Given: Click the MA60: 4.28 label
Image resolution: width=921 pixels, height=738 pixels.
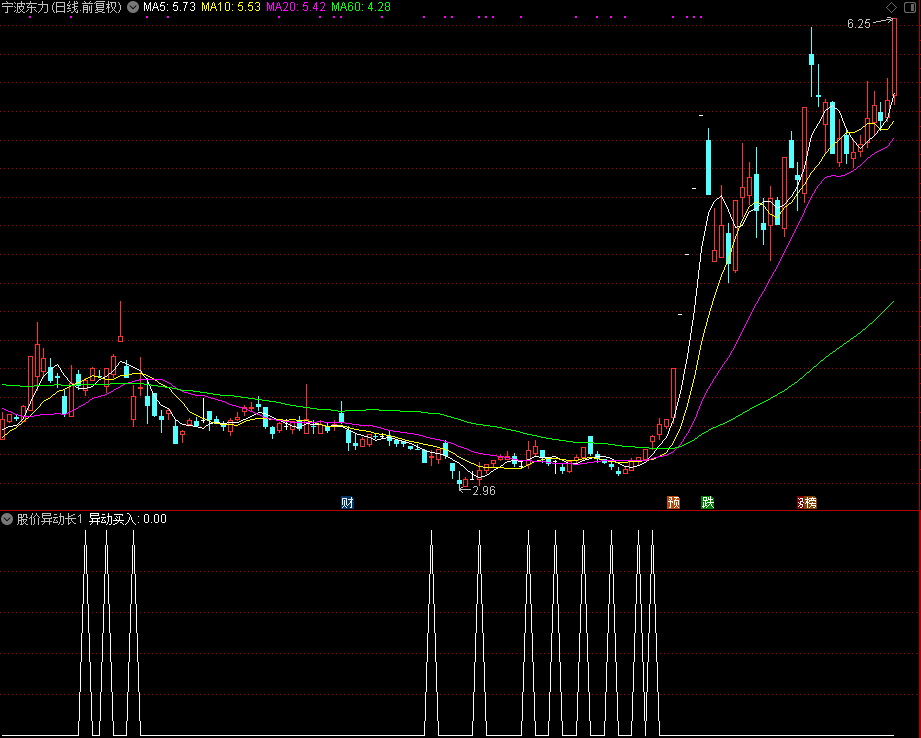Looking at the screenshot, I should (x=361, y=7).
